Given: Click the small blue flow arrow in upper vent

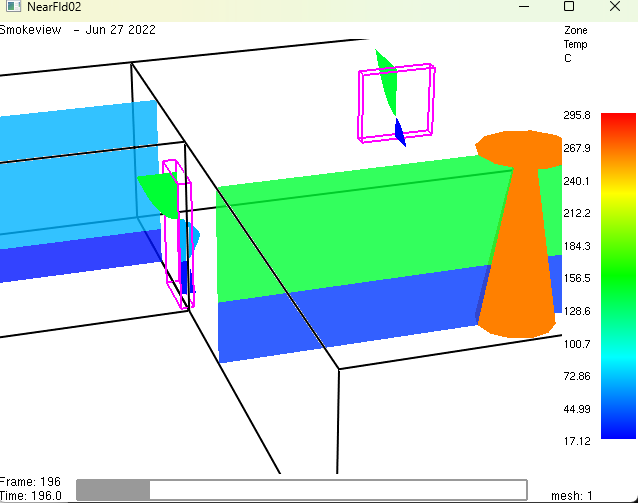Looking at the screenshot, I should (399, 131).
